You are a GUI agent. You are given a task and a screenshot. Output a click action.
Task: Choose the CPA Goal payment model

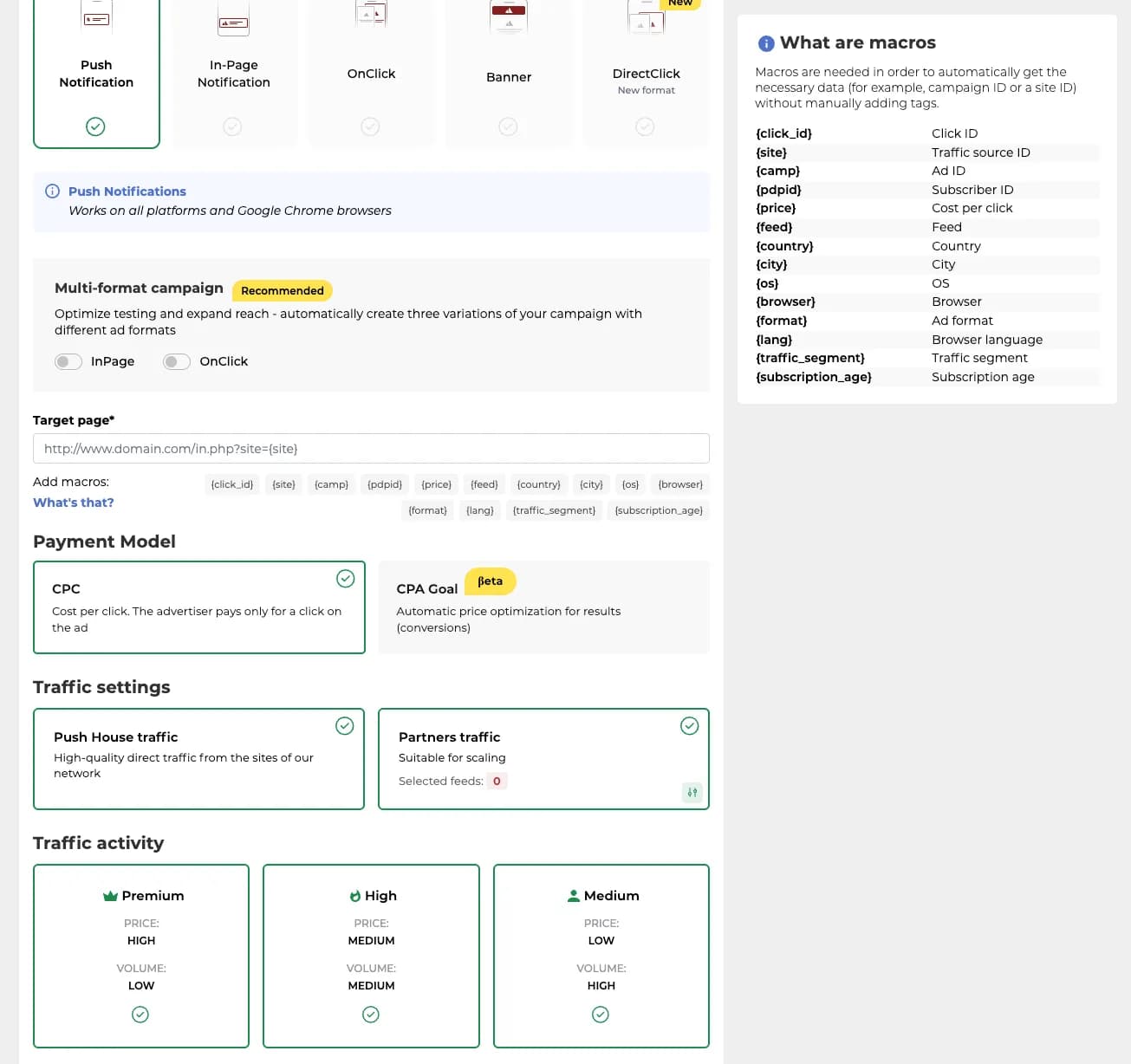(x=544, y=607)
